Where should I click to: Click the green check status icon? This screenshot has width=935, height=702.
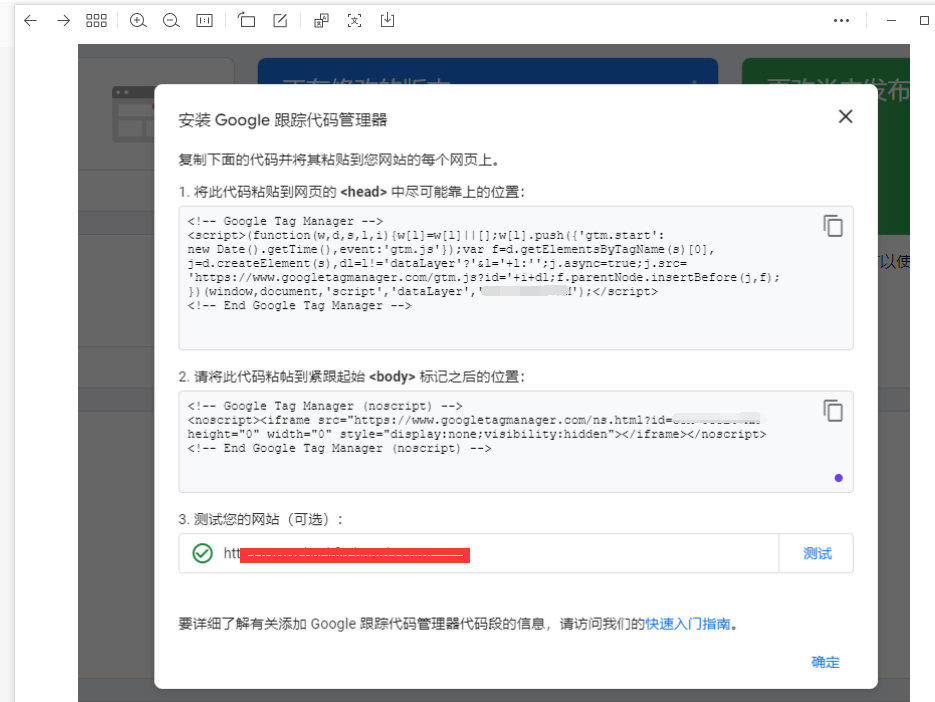click(203, 553)
